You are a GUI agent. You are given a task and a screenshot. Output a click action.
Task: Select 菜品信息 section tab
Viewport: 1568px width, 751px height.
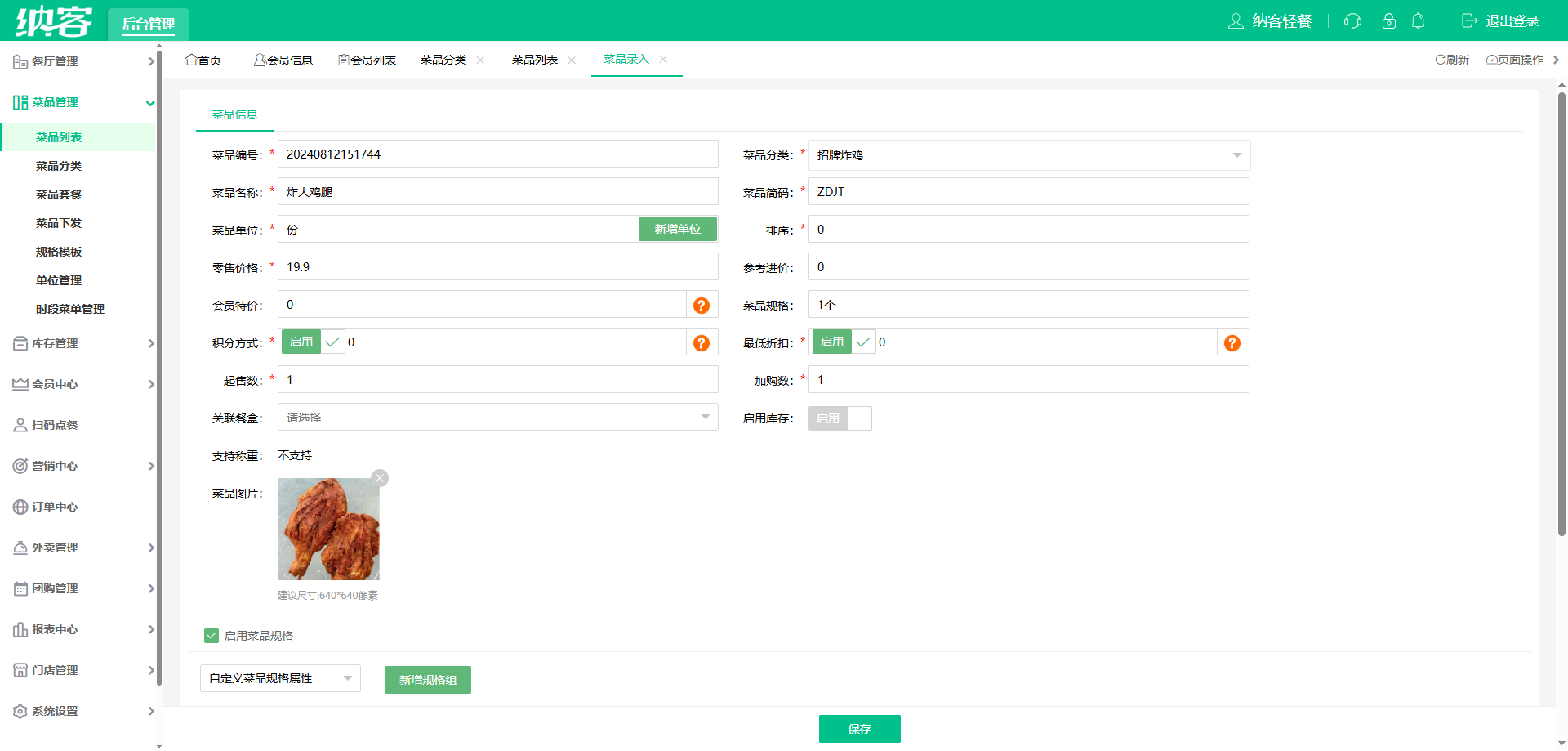point(235,114)
